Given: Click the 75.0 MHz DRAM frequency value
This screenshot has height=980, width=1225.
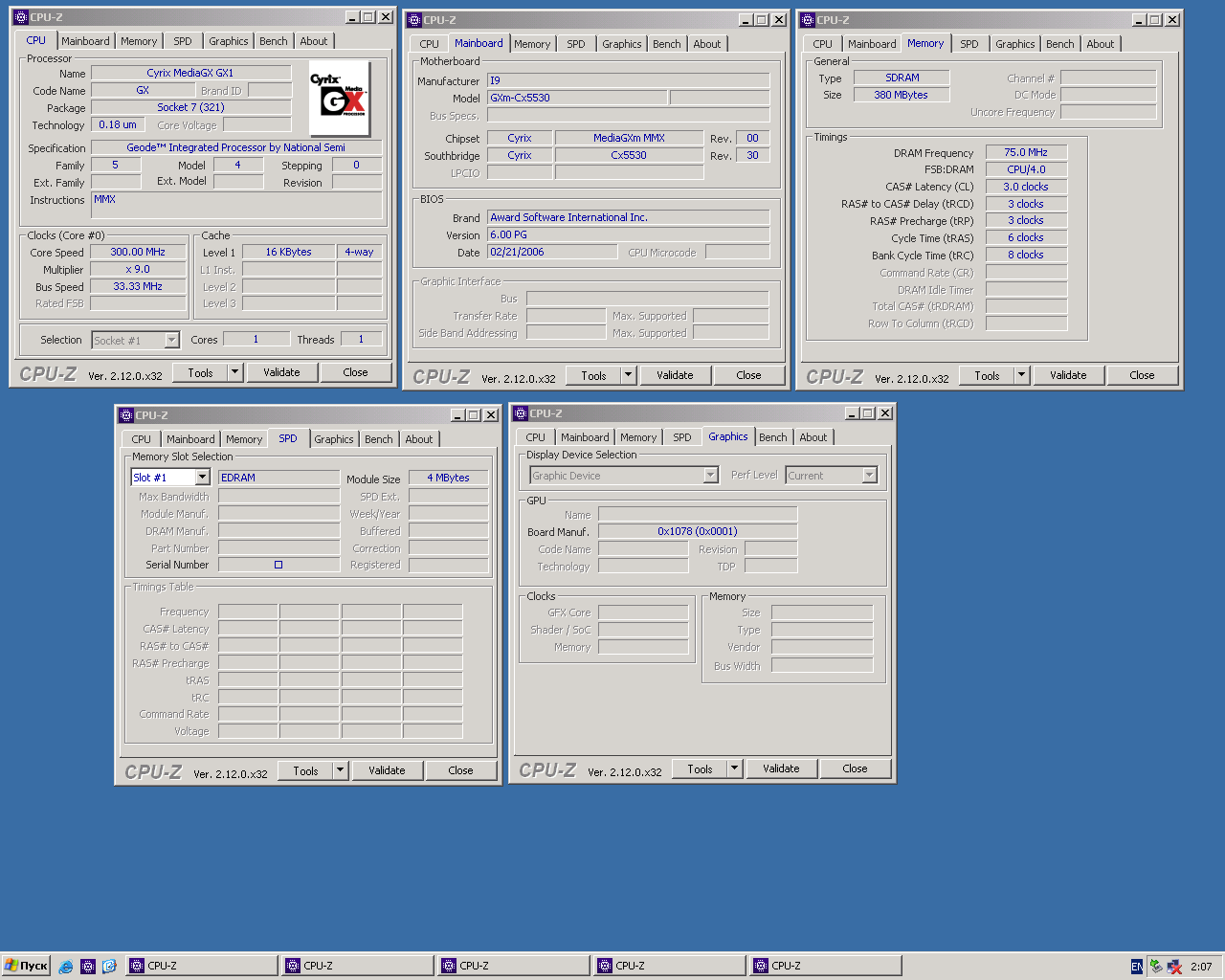Looking at the screenshot, I should click(1026, 152).
